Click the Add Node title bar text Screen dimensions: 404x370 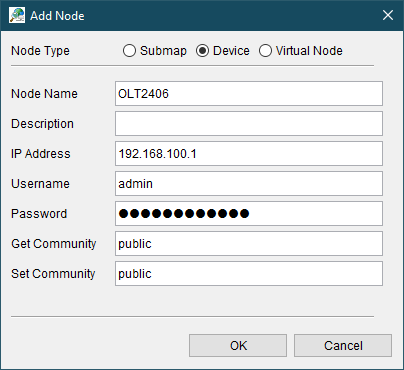(57, 16)
